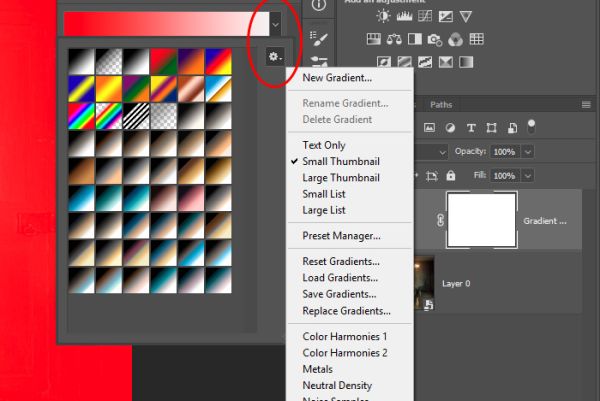Add a Black & White adjustment
Image resolution: width=600 pixels, height=401 pixels.
coord(415,39)
